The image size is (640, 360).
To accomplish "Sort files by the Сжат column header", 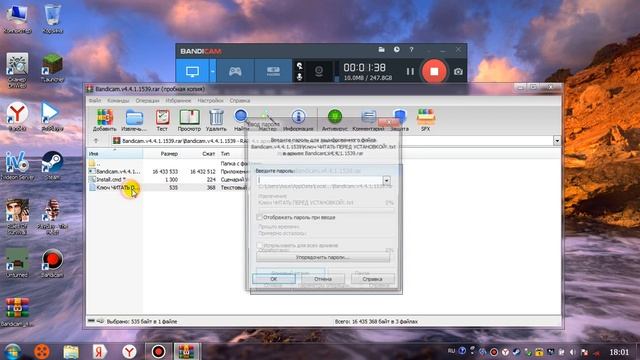I will coord(199,154).
